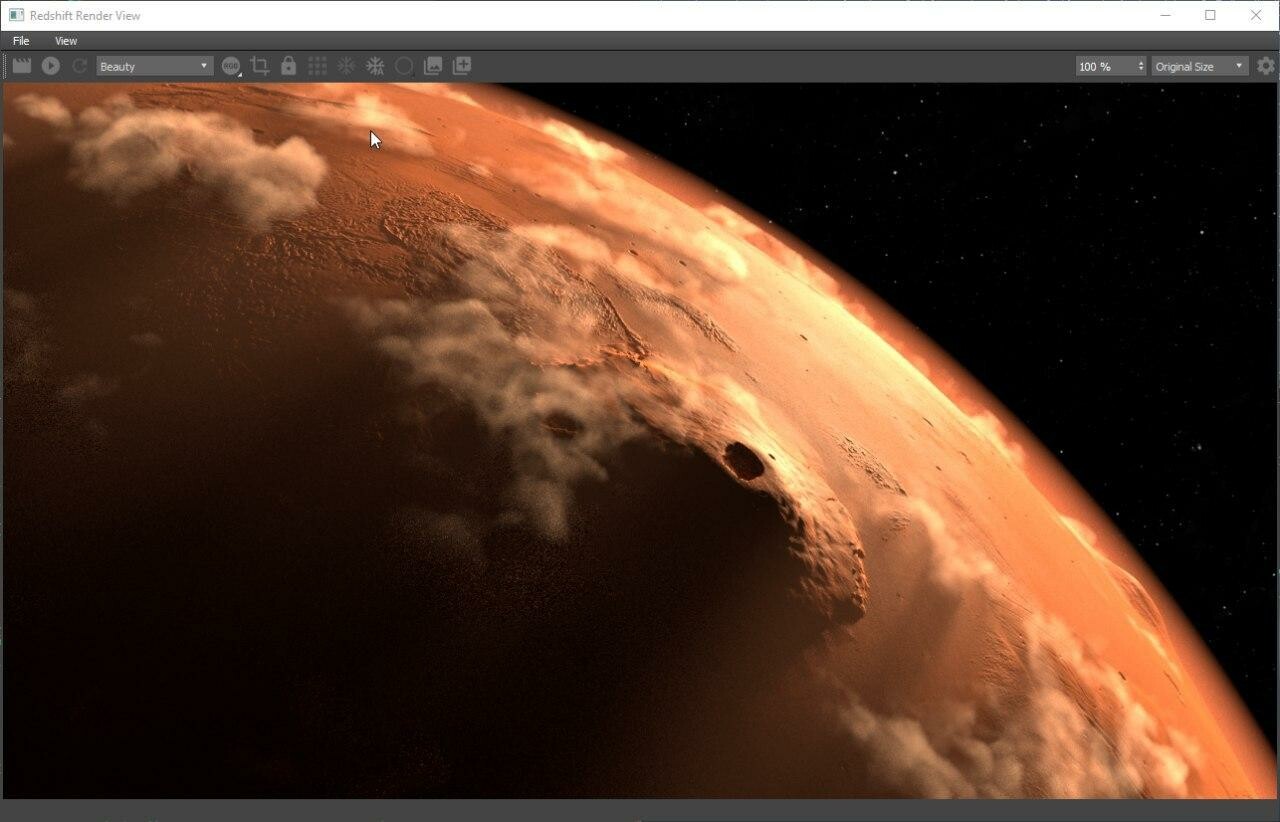Open the render view settings gear

click(x=1265, y=65)
